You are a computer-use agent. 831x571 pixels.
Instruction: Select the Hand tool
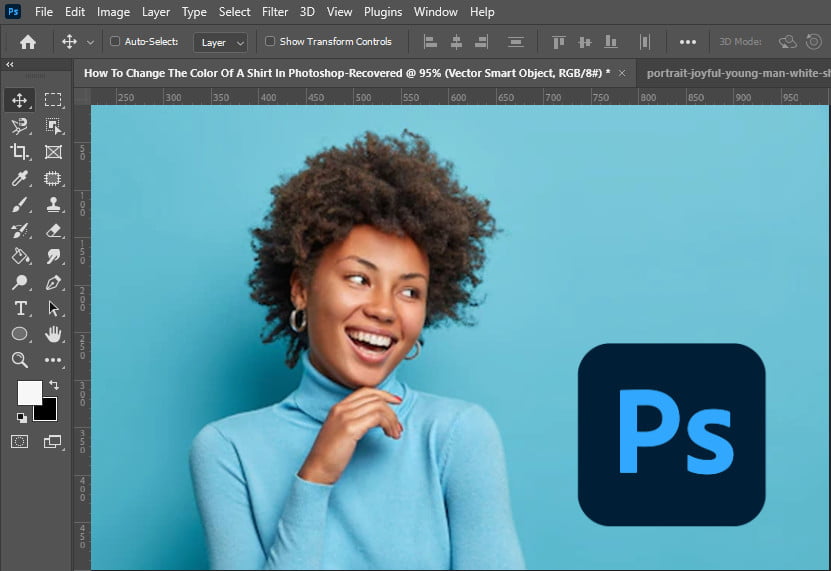point(52,334)
